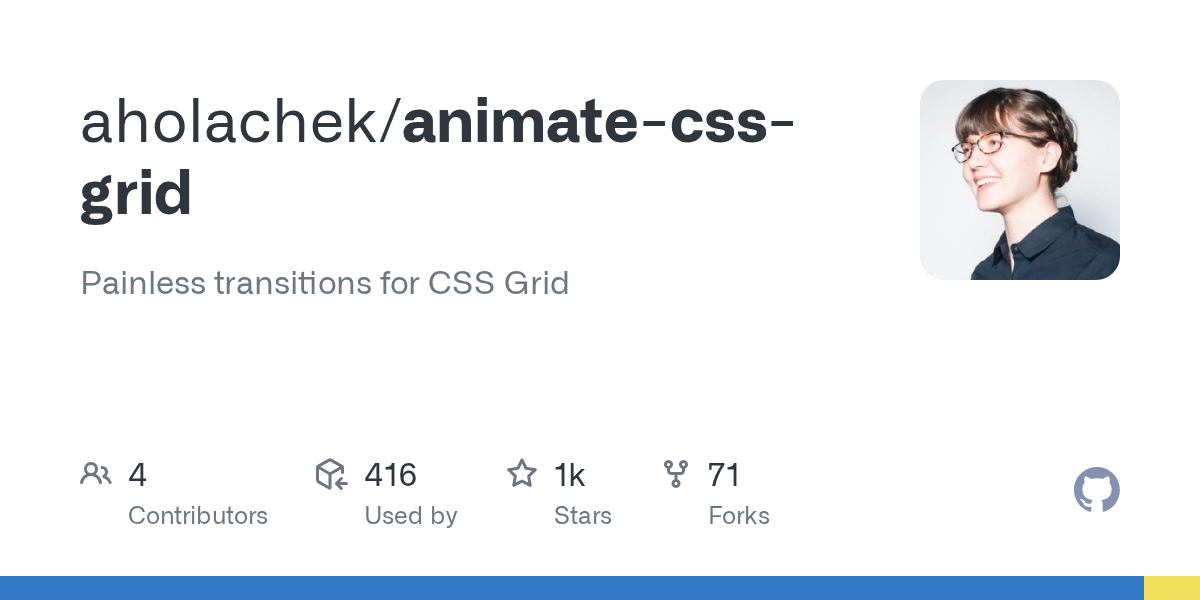This screenshot has height=600, width=1200.
Task: Click the Forks label
Action: pyautogui.click(x=739, y=516)
